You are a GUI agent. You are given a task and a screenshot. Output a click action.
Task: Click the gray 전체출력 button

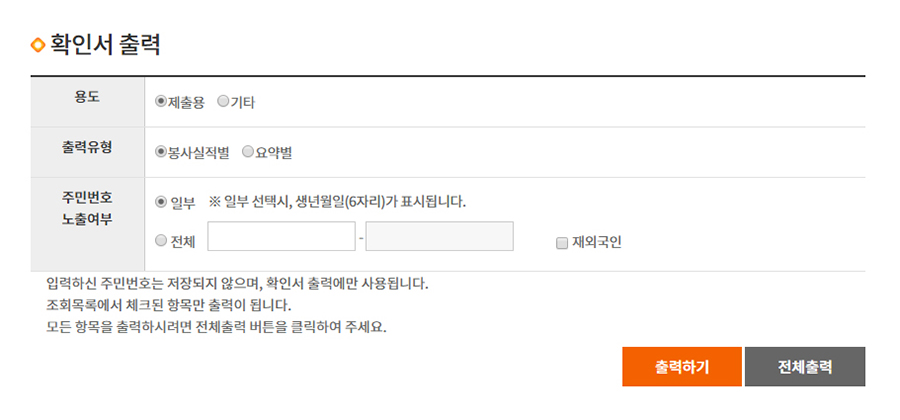pos(805,367)
